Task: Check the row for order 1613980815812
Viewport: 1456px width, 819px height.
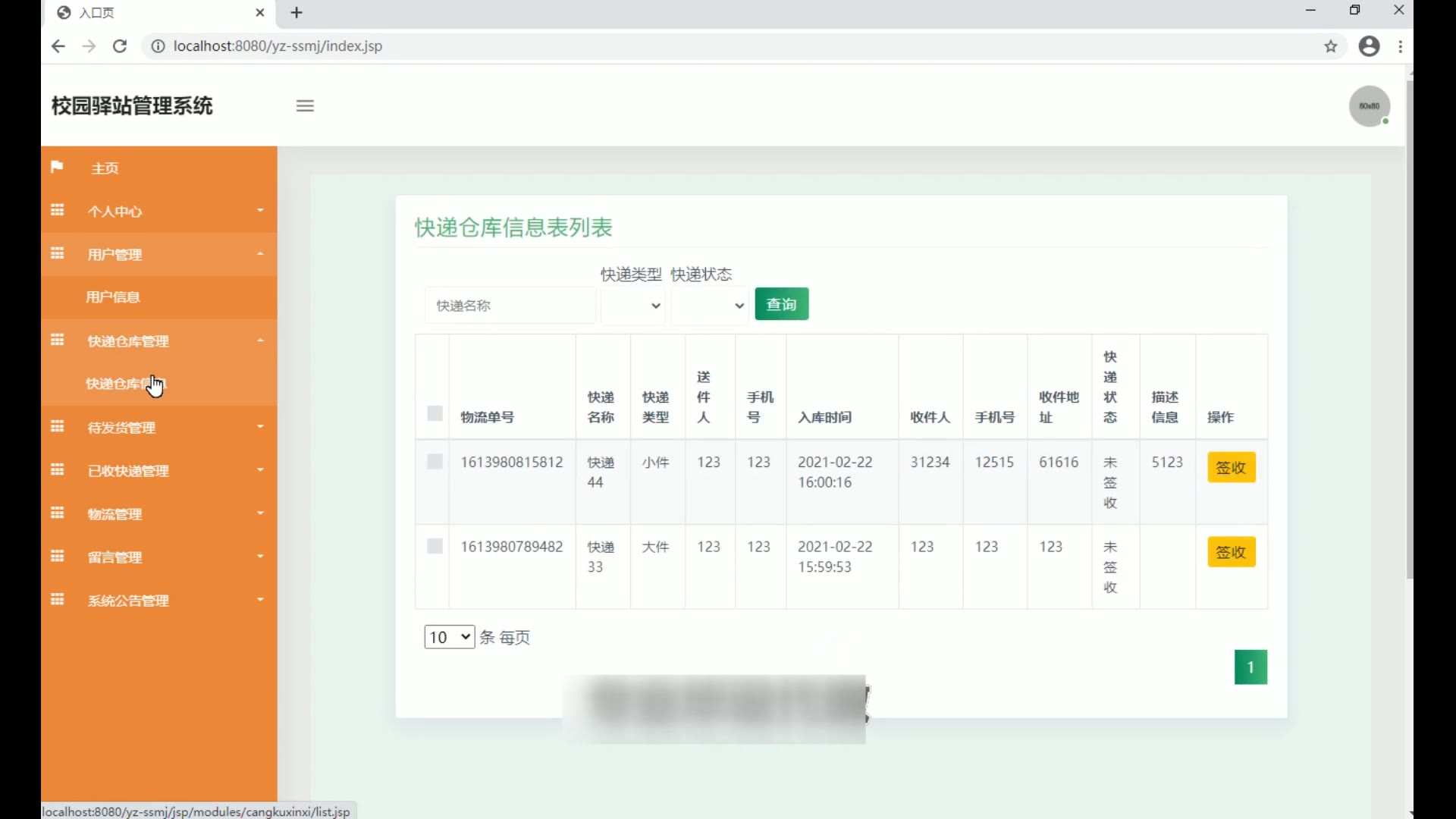Action: [435, 462]
